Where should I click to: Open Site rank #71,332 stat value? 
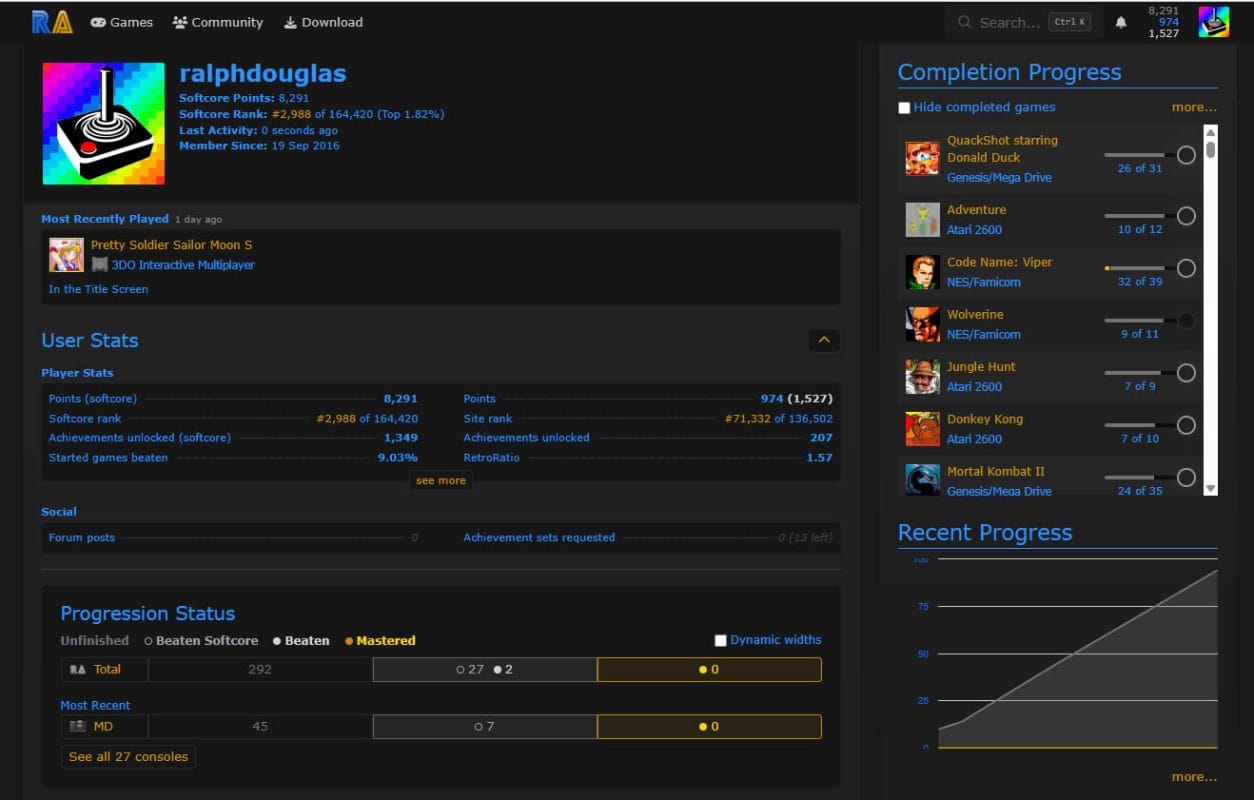[x=778, y=418]
